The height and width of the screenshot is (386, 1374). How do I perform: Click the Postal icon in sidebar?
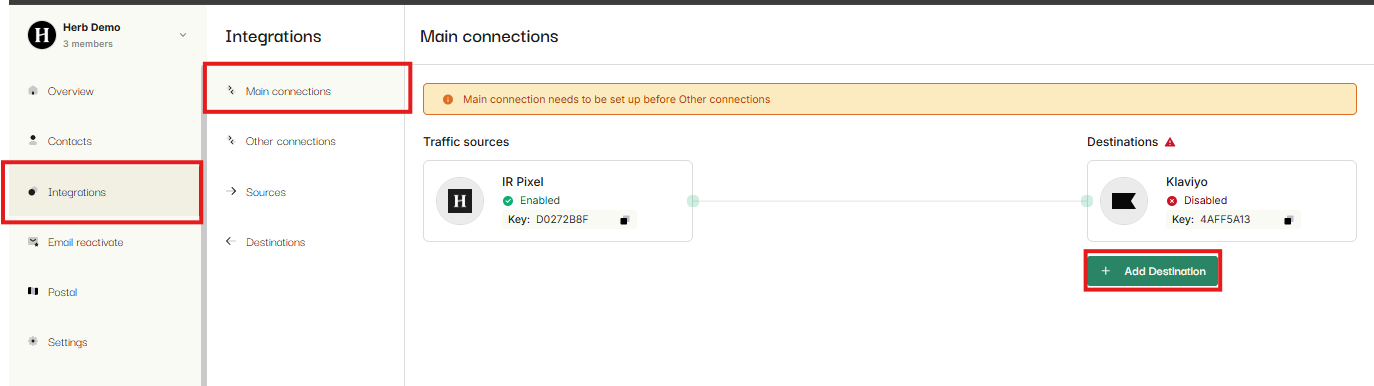33,292
